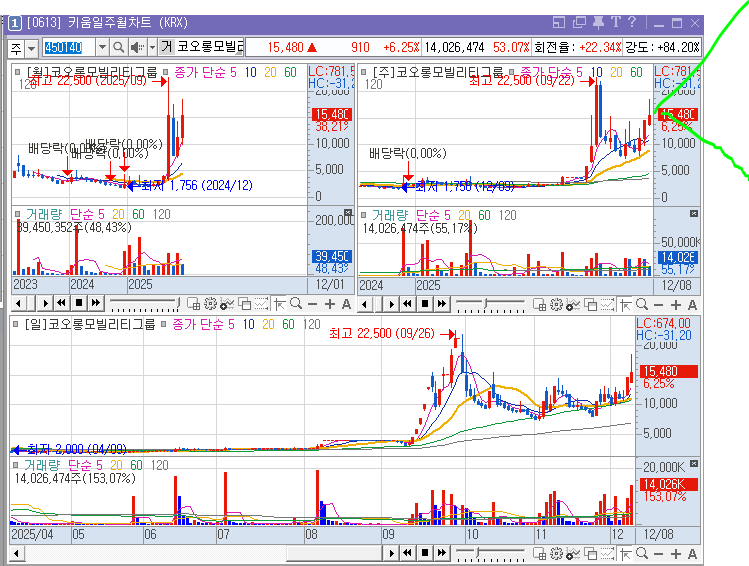Image resolution: width=749 pixels, height=566 pixels.
Task: Toggle the square marker beside daily 거래량 indicator
Action: point(16,465)
